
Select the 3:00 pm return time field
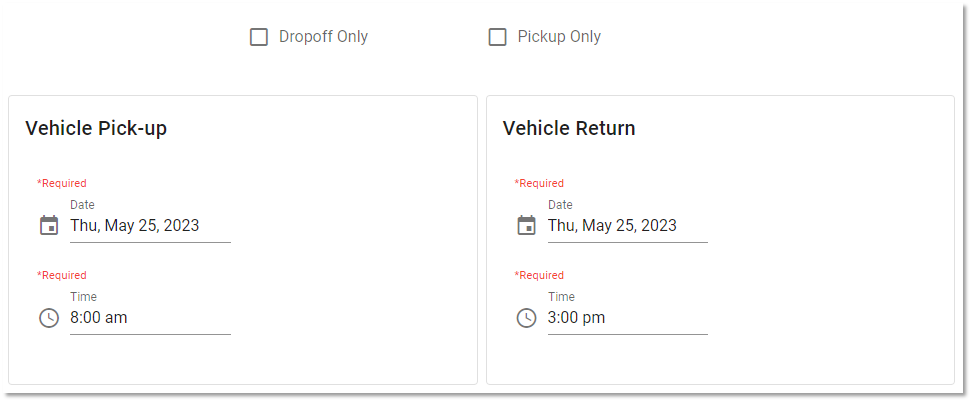(x=627, y=318)
